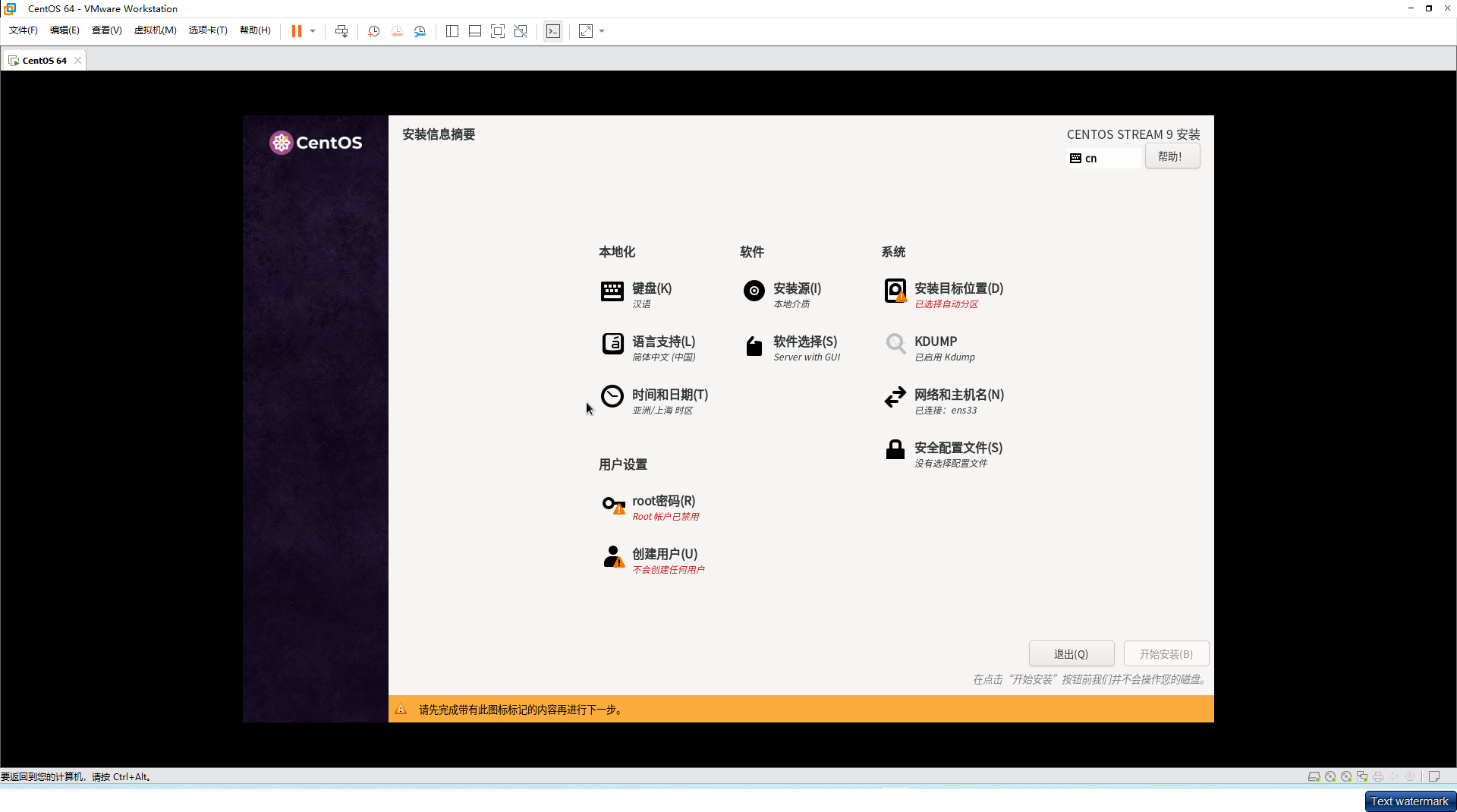Take a snapshot of the VM
This screenshot has height=812, width=1457.
(x=373, y=31)
